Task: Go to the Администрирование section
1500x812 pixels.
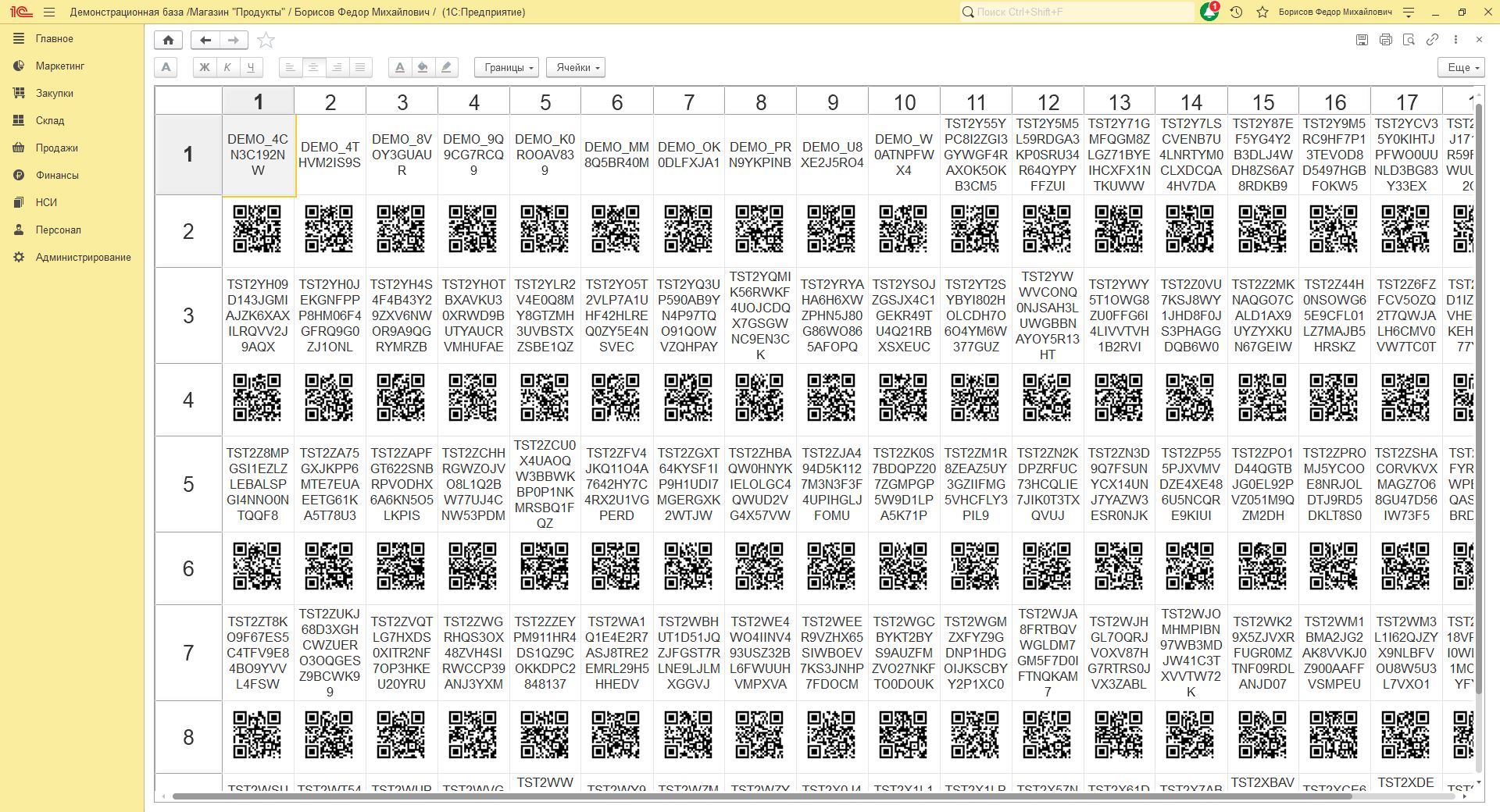Action: (x=83, y=257)
